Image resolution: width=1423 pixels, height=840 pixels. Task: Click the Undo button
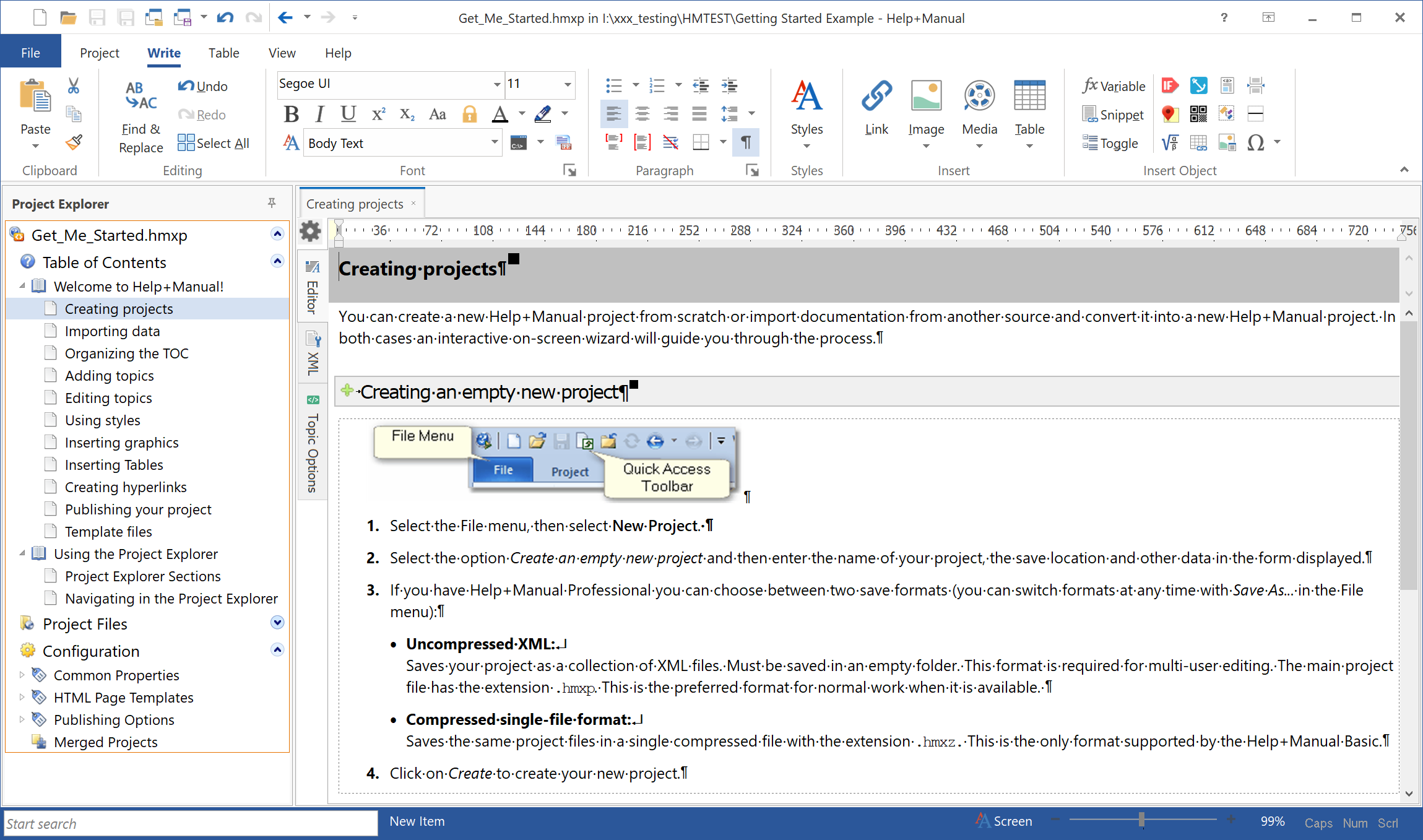[x=203, y=86]
